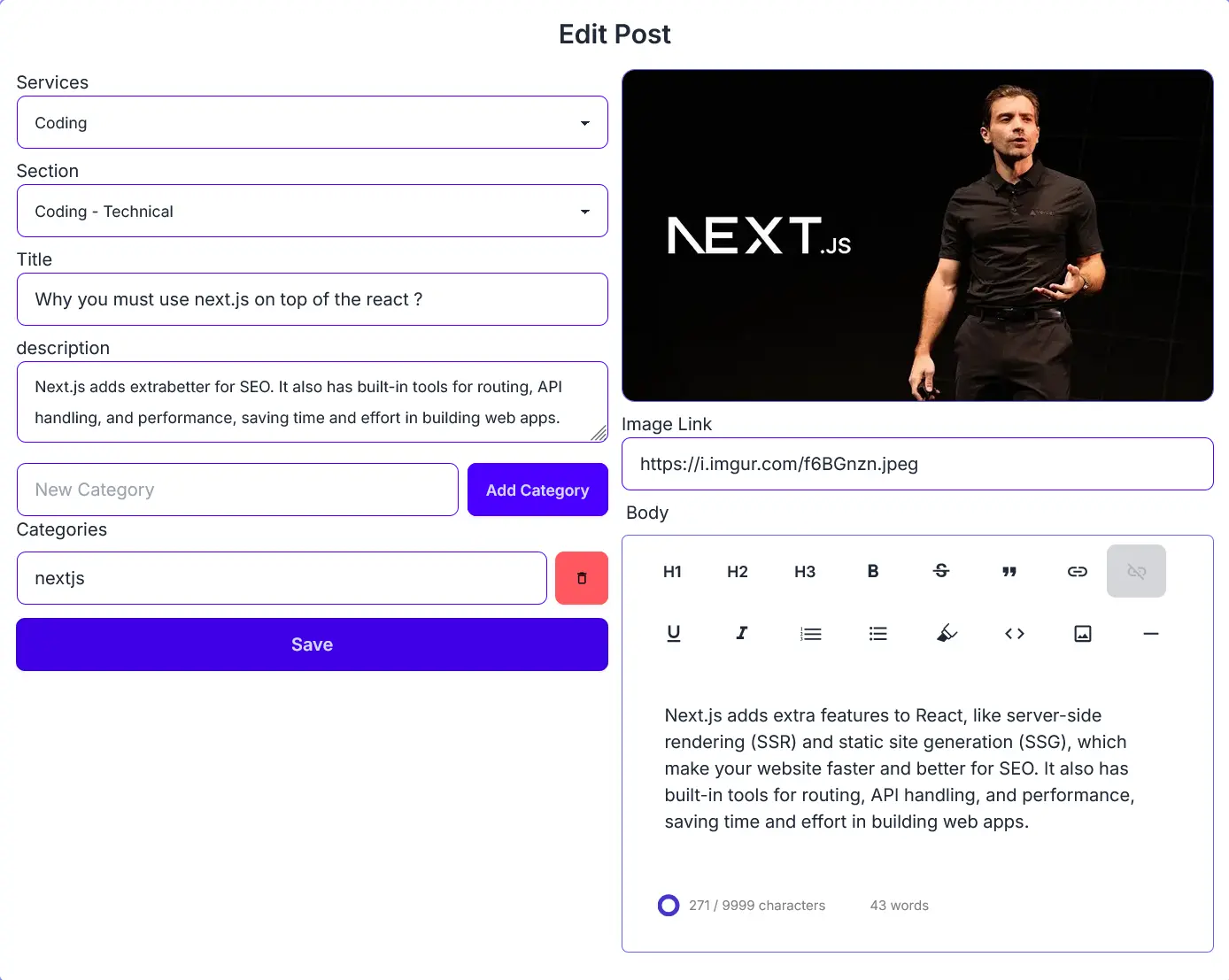Click the Image Link label

tap(667, 424)
